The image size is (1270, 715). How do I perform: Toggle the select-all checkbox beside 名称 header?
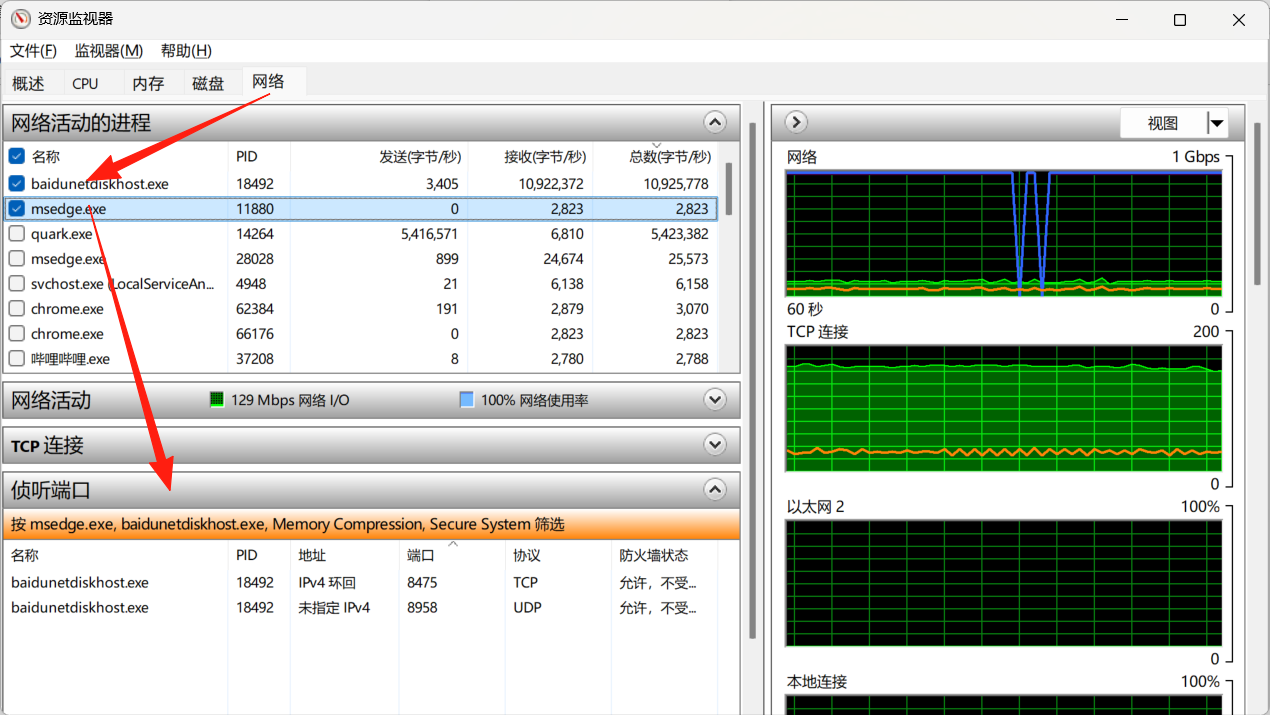point(16,156)
